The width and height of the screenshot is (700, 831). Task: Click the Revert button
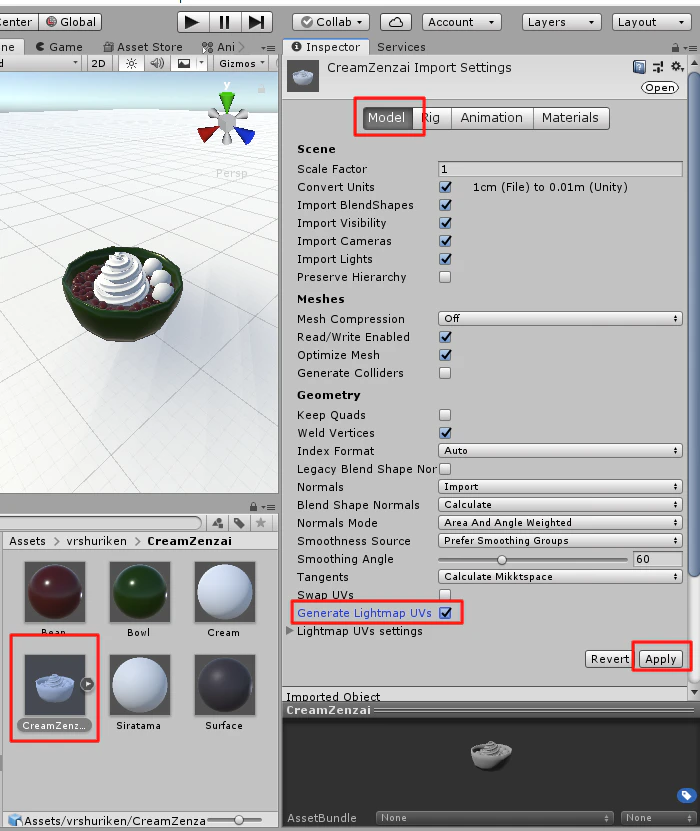click(610, 659)
